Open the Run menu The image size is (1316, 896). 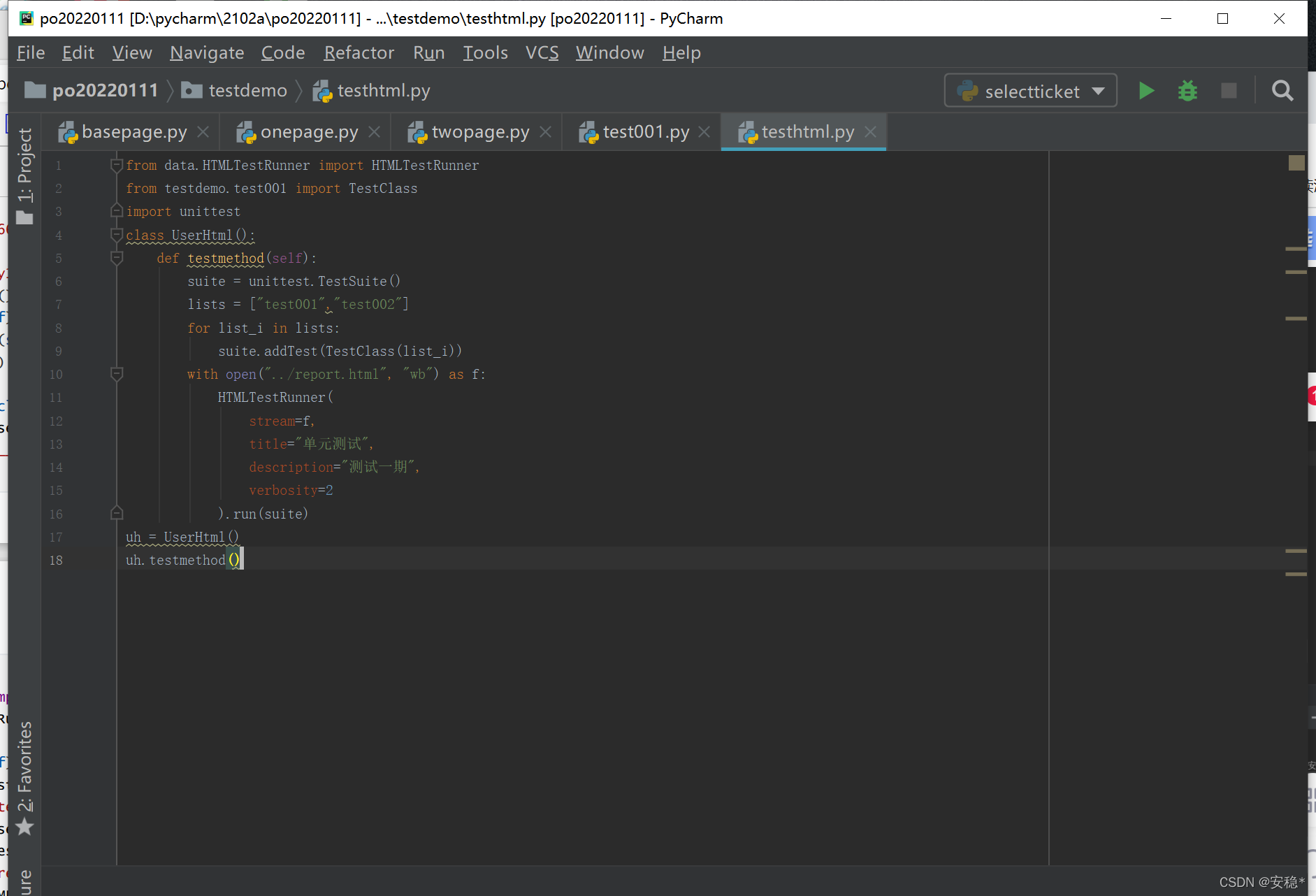(428, 52)
